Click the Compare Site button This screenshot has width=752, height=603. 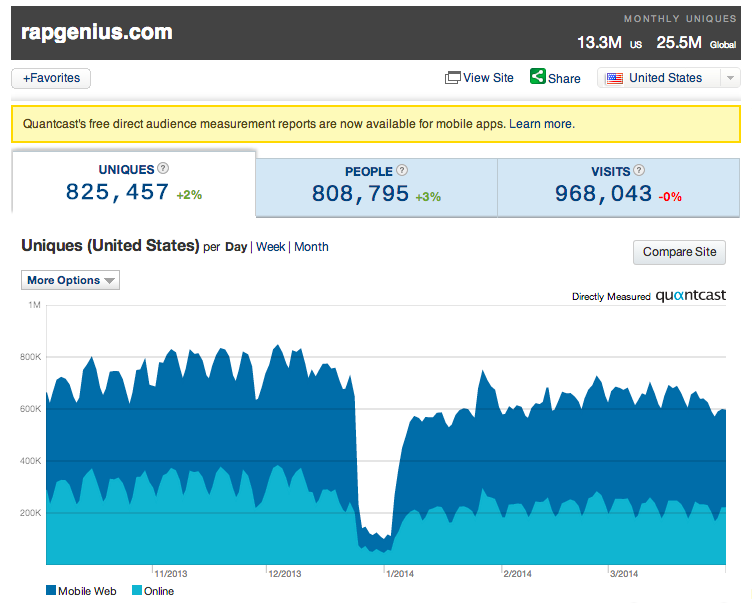tap(679, 252)
